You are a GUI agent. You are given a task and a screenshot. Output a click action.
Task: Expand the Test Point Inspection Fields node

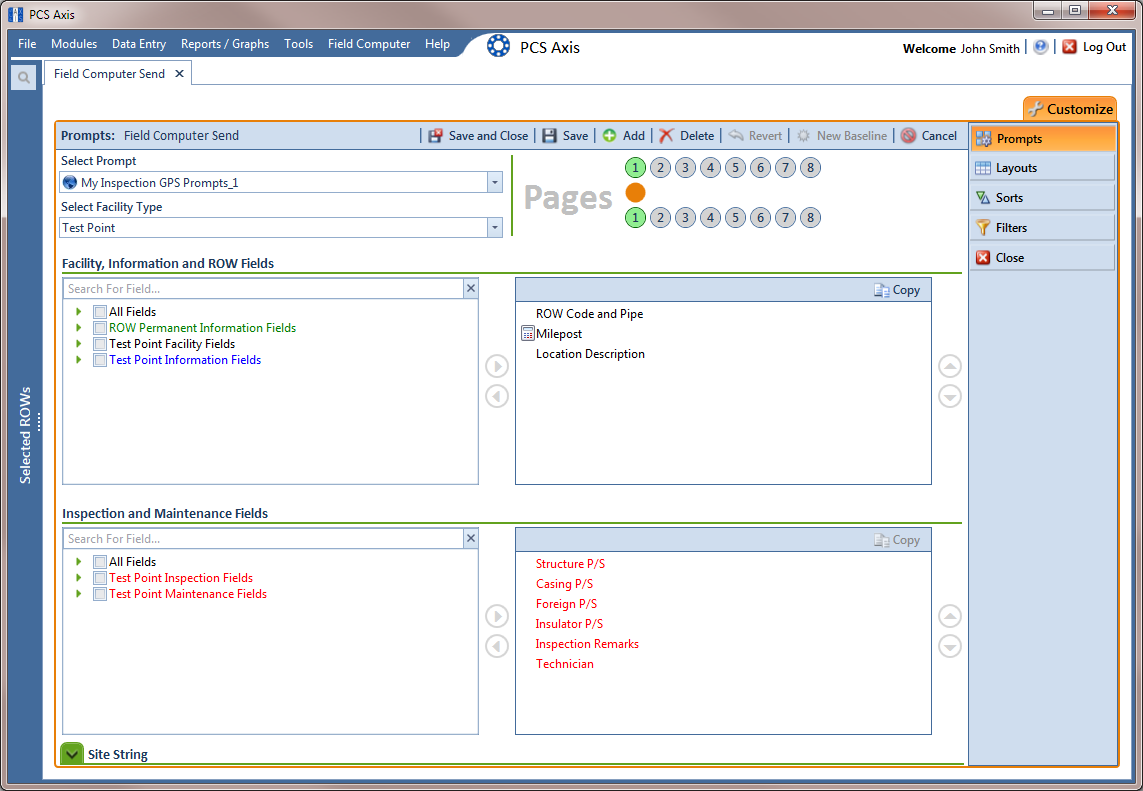click(79, 578)
